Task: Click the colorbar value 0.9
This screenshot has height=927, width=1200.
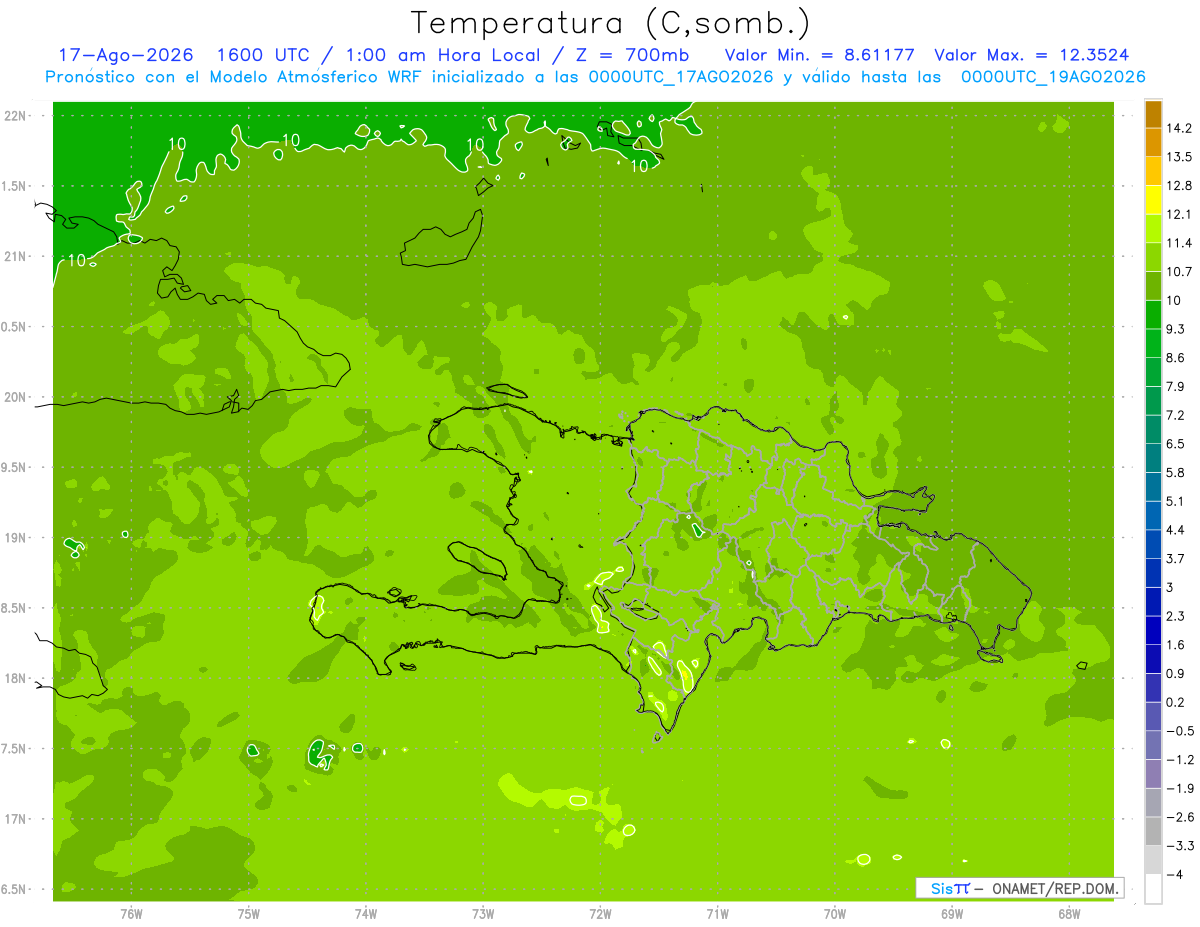Action: (1176, 673)
